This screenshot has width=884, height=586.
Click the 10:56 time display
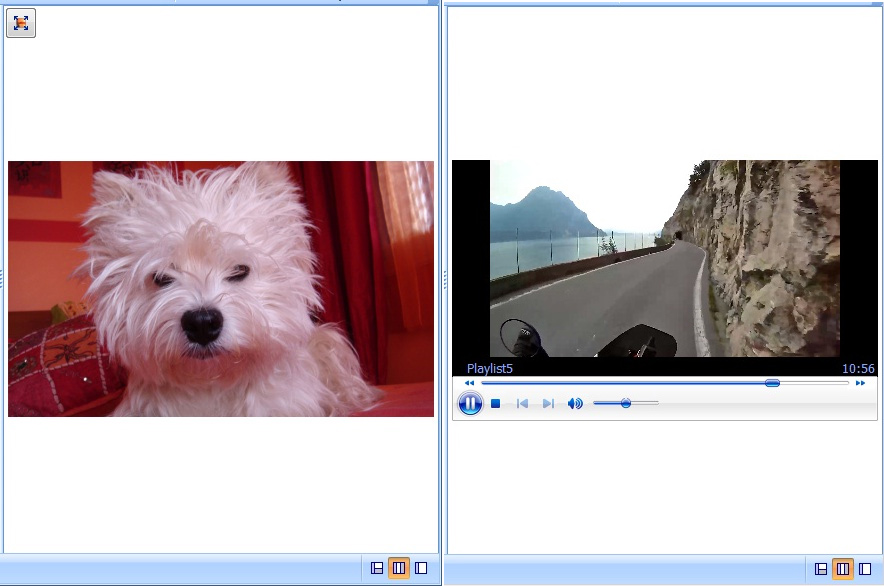click(x=858, y=368)
